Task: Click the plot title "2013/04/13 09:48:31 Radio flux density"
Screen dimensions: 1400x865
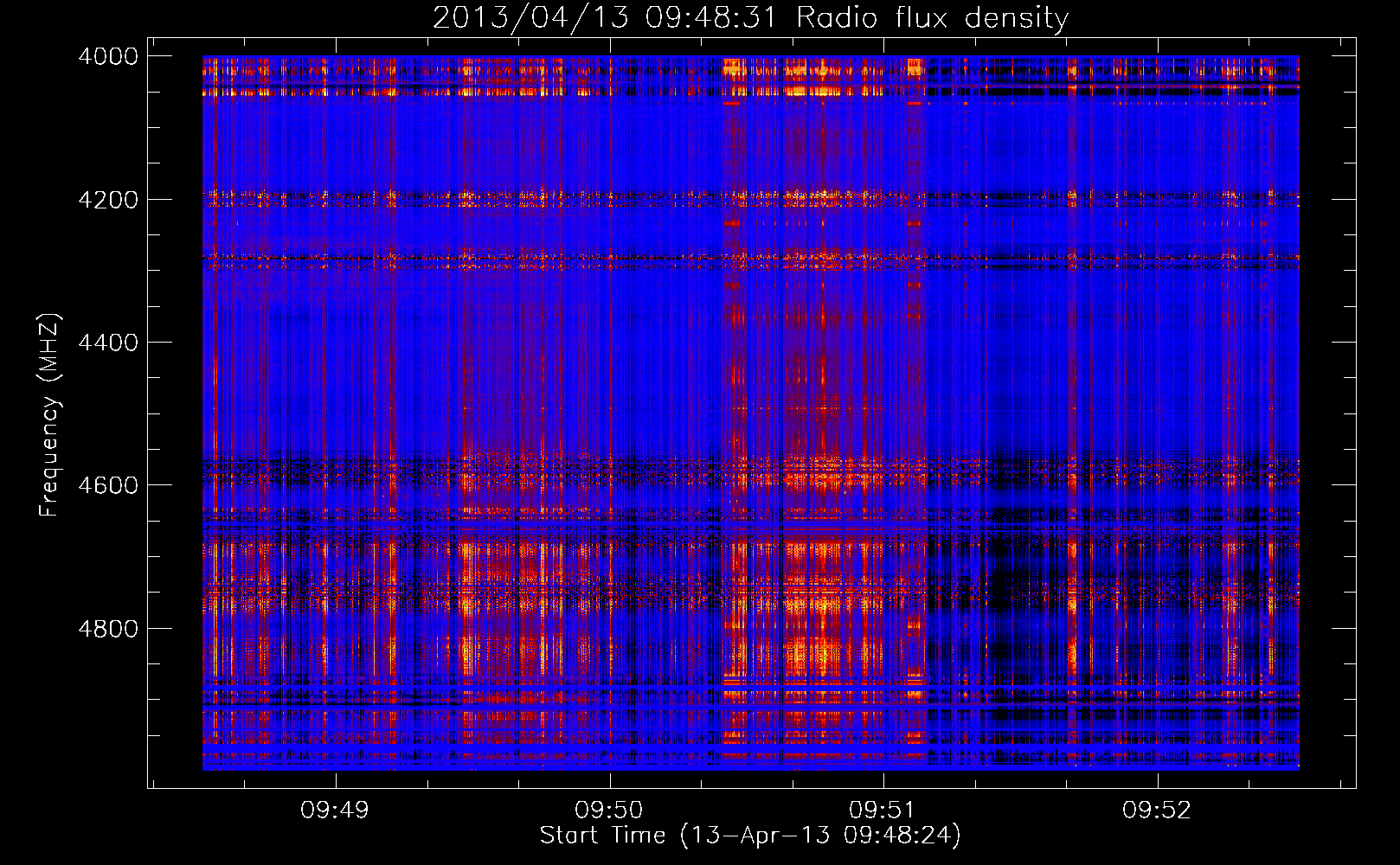Action: coord(750,18)
